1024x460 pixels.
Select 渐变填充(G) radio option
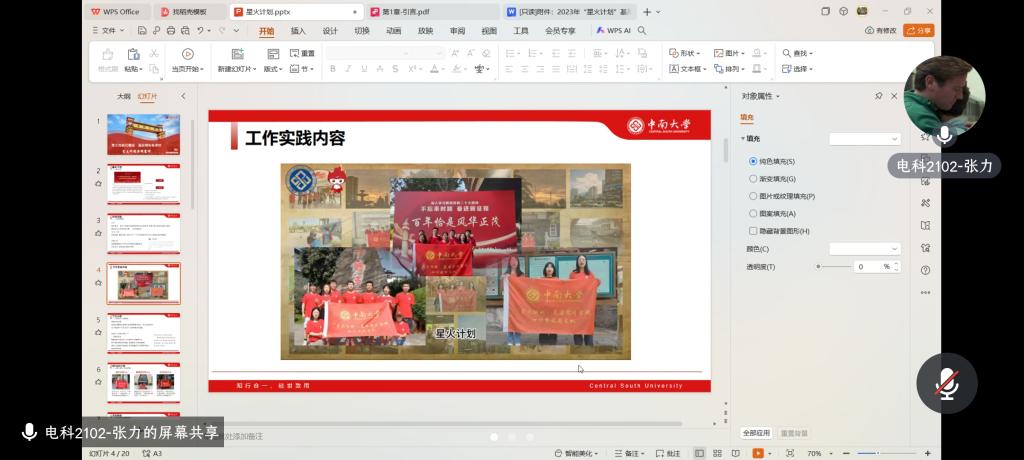pos(753,178)
